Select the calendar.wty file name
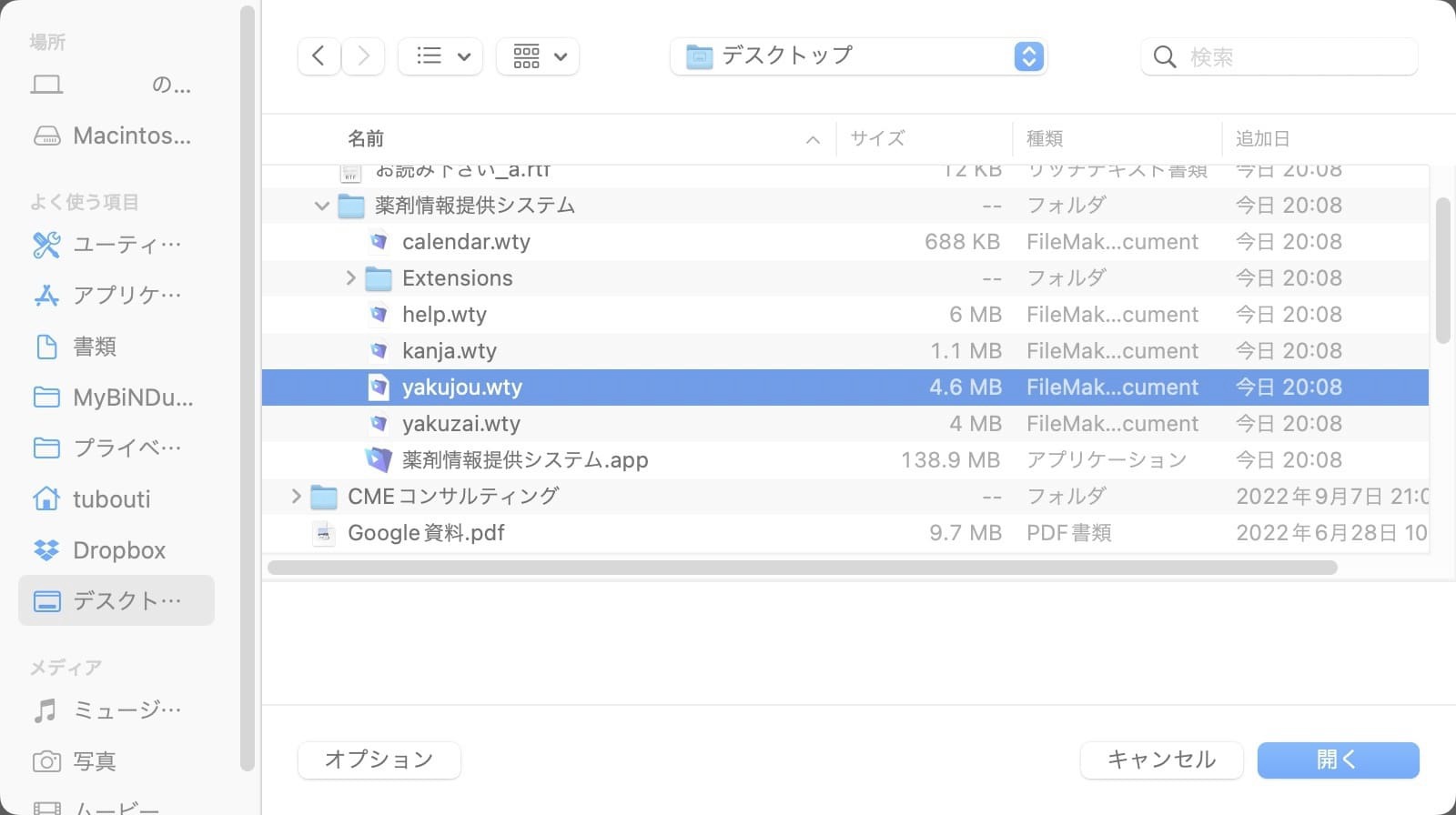Image resolution: width=1456 pixels, height=815 pixels. (466, 242)
